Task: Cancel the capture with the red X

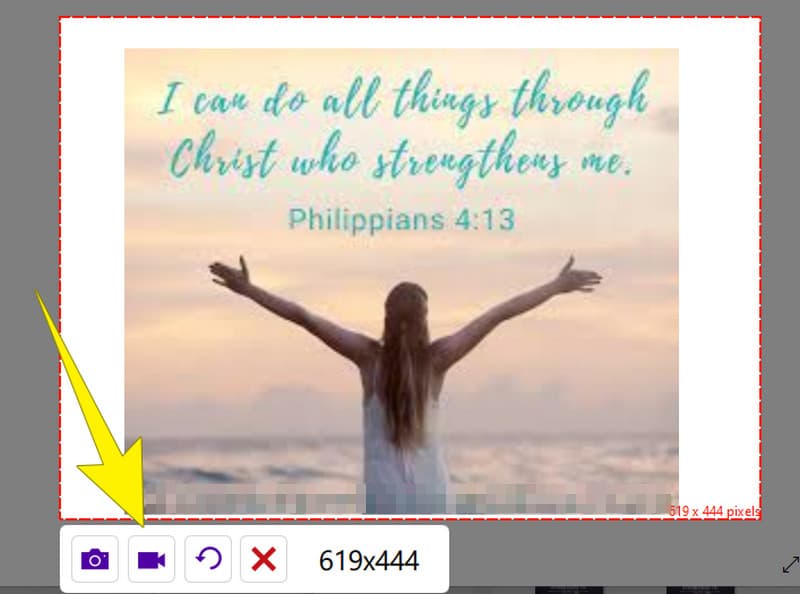Action: (x=264, y=559)
